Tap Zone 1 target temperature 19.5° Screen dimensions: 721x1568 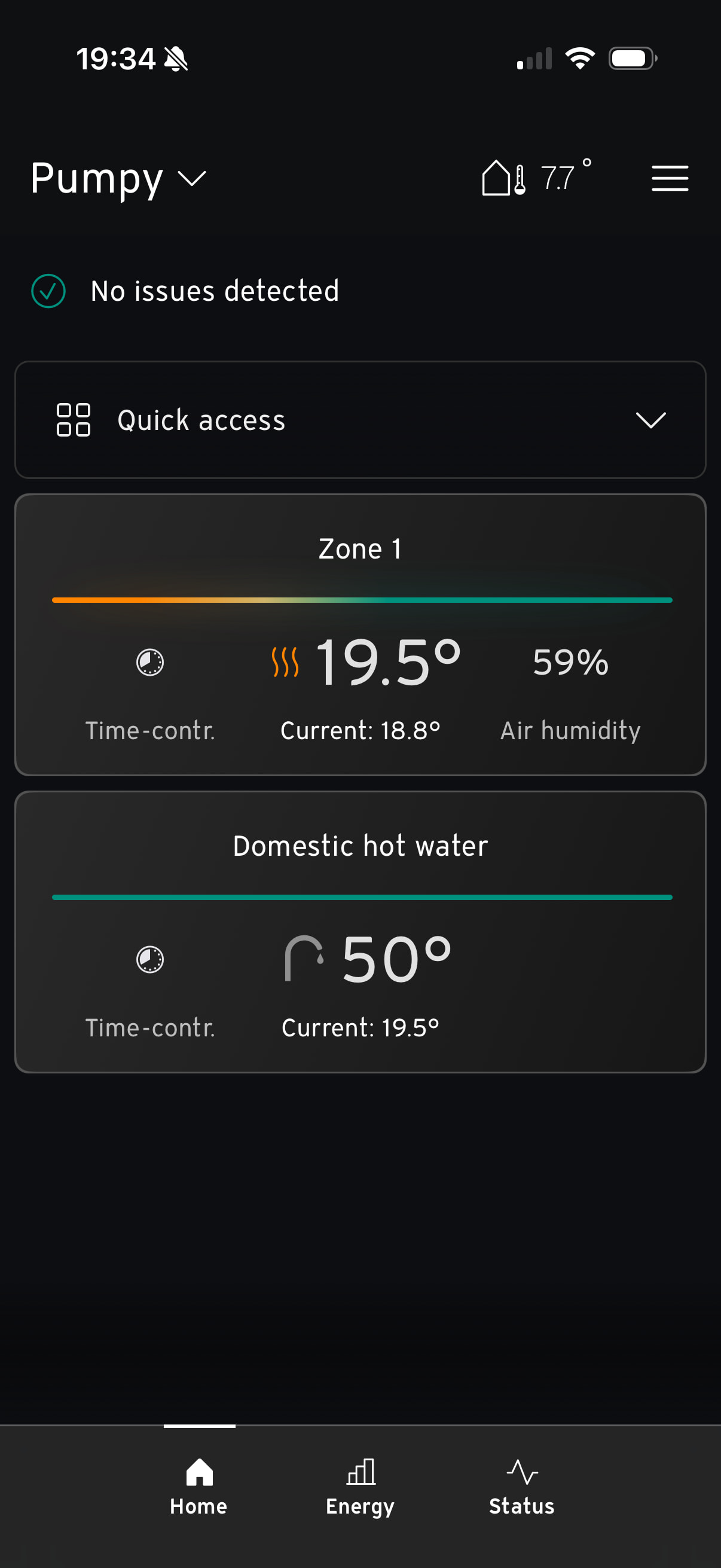[387, 662]
